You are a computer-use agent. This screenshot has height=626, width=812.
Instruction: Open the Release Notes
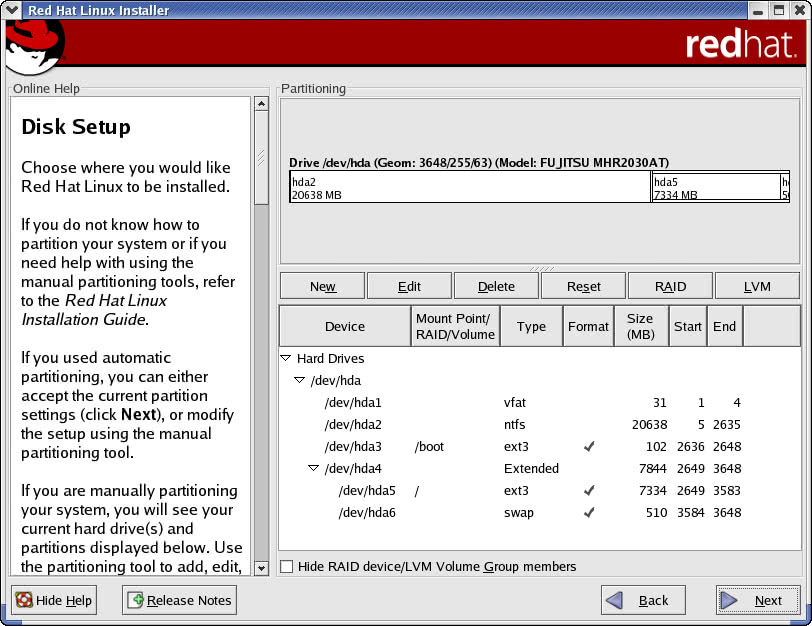pyautogui.click(x=179, y=600)
